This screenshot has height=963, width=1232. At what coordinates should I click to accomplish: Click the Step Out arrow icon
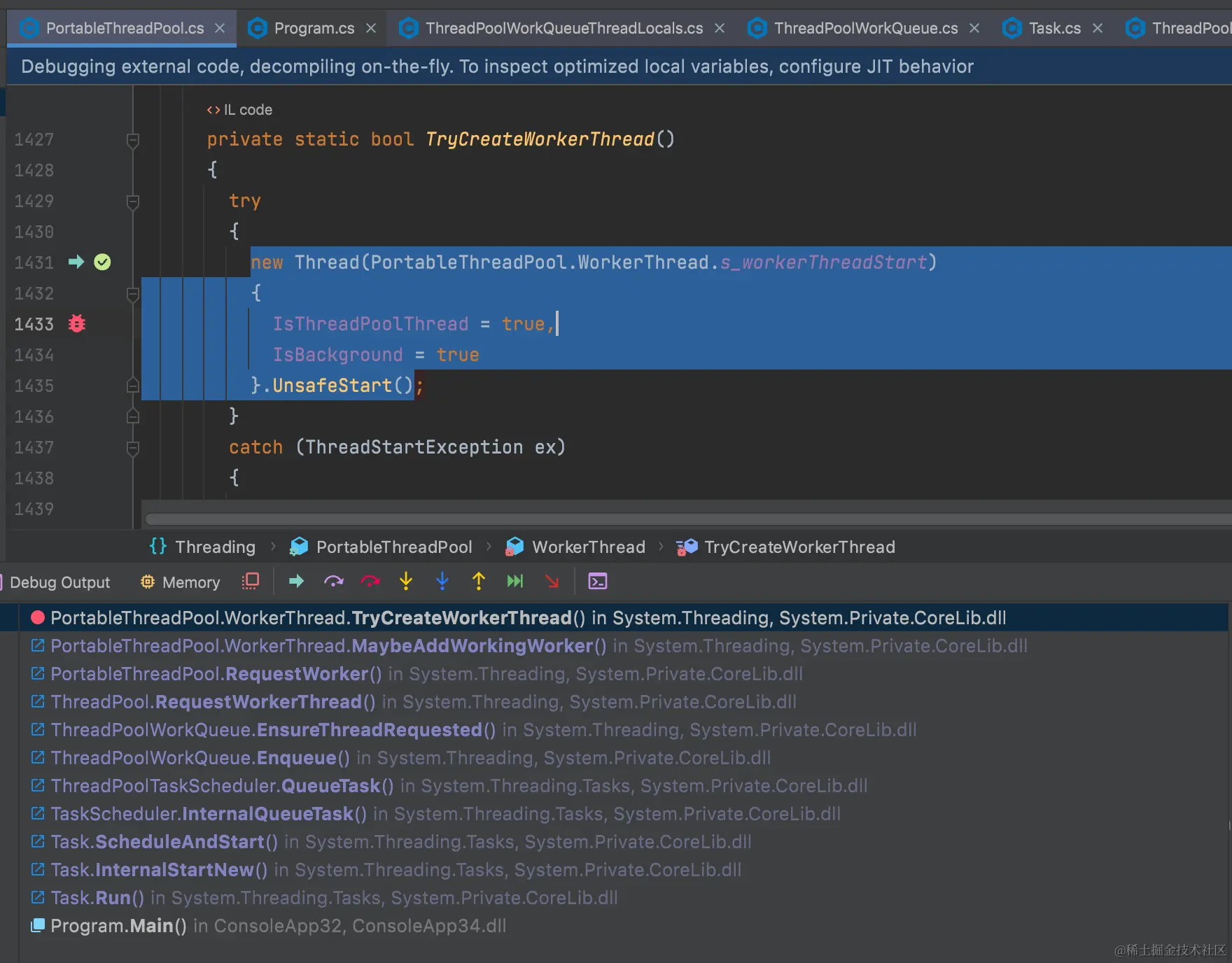(x=478, y=581)
